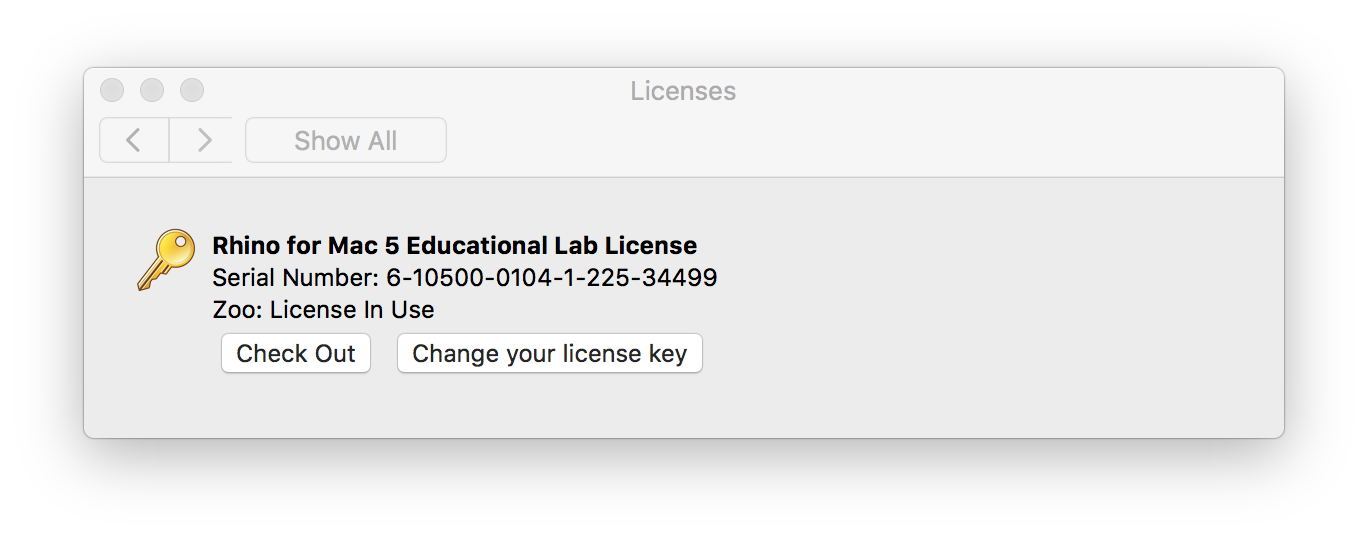
Task: Click the Licenses window title
Action: pyautogui.click(x=683, y=91)
